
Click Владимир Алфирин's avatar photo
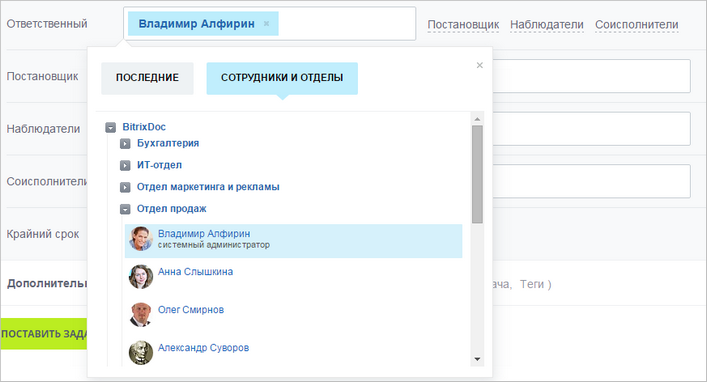pos(141,239)
